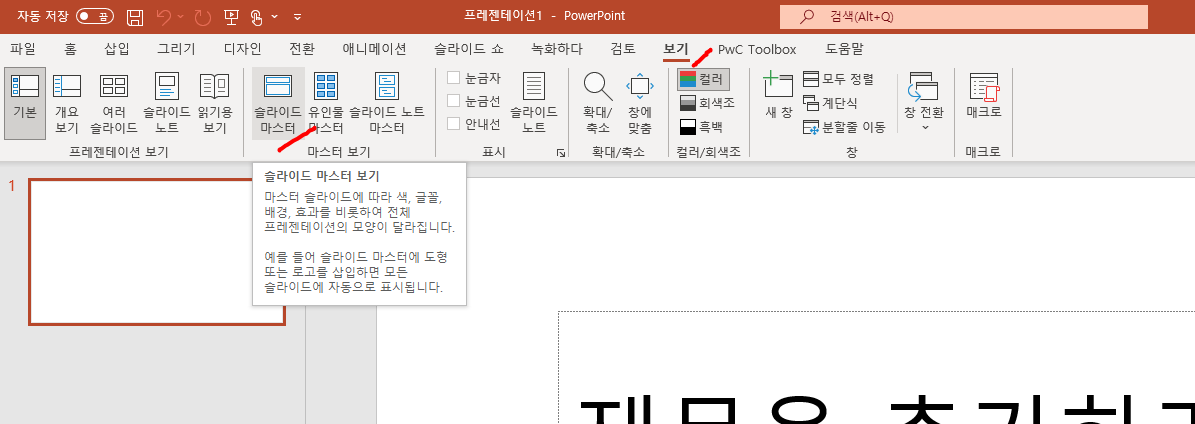The image size is (1195, 424).
Task: Open the Undo history dropdown arrow
Action: [x=180, y=16]
